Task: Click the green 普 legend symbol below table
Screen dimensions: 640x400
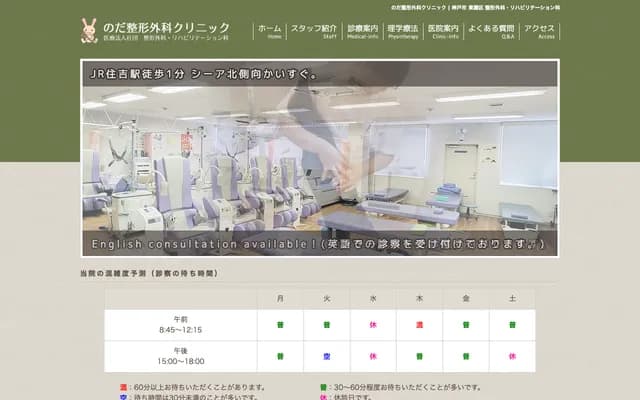Action: 323,386
